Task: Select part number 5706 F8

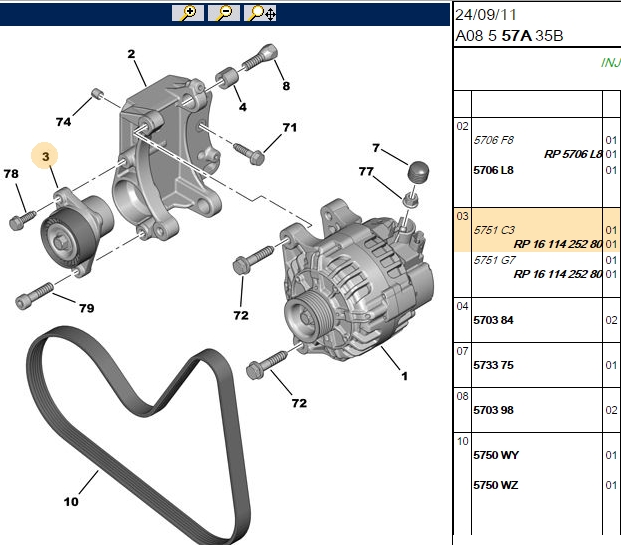Action: (493, 140)
